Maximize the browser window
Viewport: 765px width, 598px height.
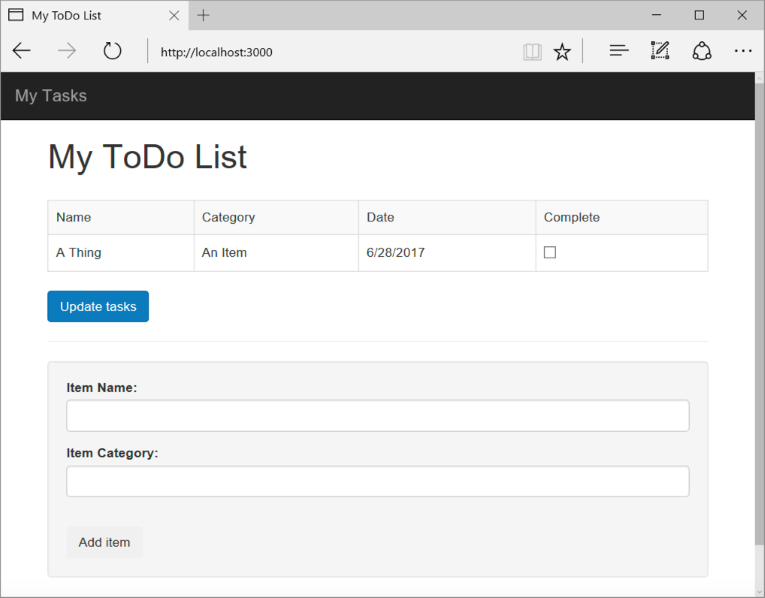pos(699,15)
